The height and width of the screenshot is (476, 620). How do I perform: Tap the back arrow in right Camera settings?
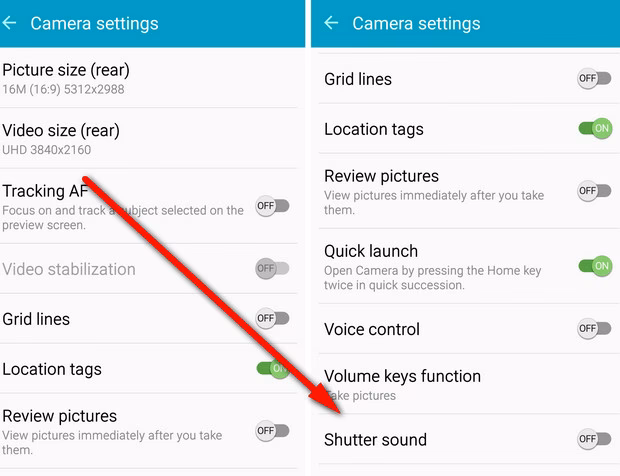coord(331,23)
